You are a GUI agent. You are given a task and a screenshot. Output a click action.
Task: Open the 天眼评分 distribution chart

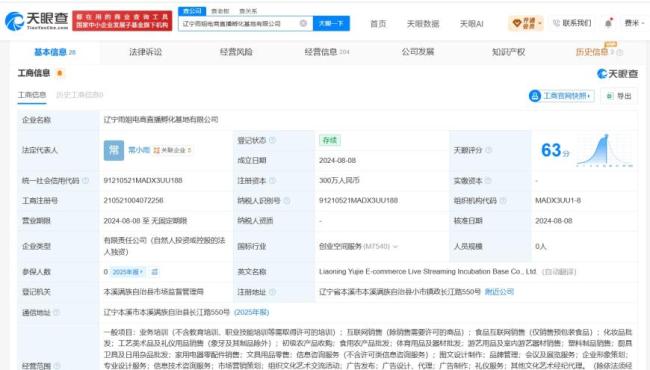[605, 150]
